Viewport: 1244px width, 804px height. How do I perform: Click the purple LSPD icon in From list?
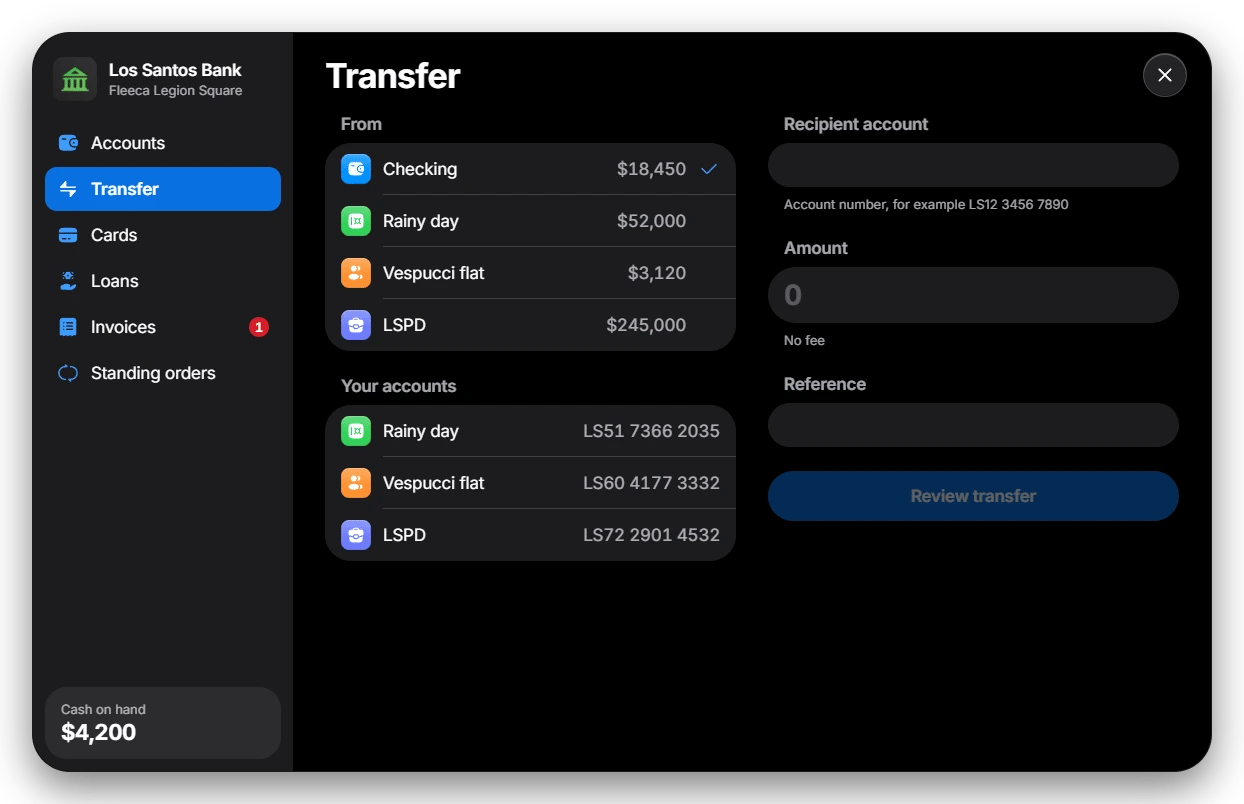tap(356, 325)
